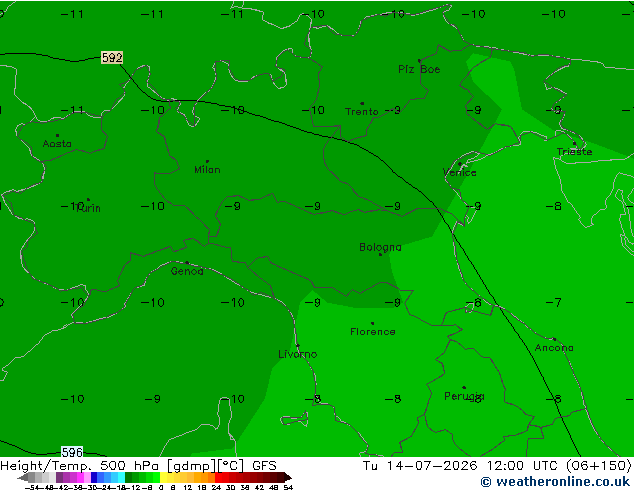The height and width of the screenshot is (490, 634).
Task: Click the 592 height contour label
Action: pyautogui.click(x=112, y=58)
